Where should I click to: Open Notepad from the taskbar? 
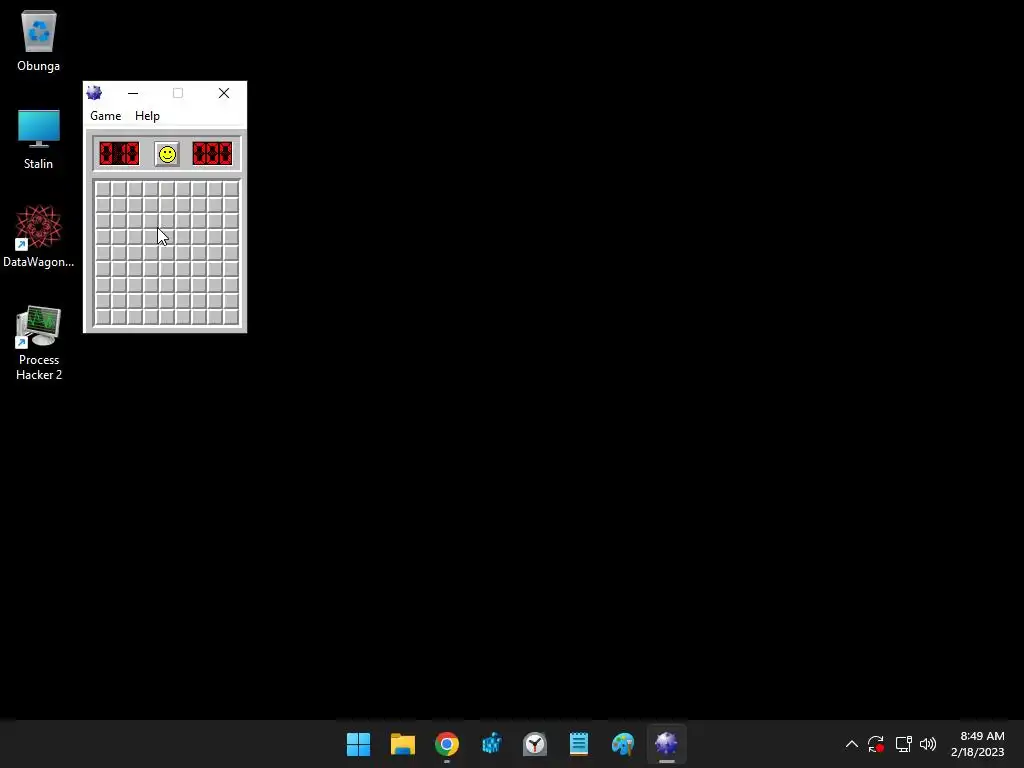pos(579,744)
